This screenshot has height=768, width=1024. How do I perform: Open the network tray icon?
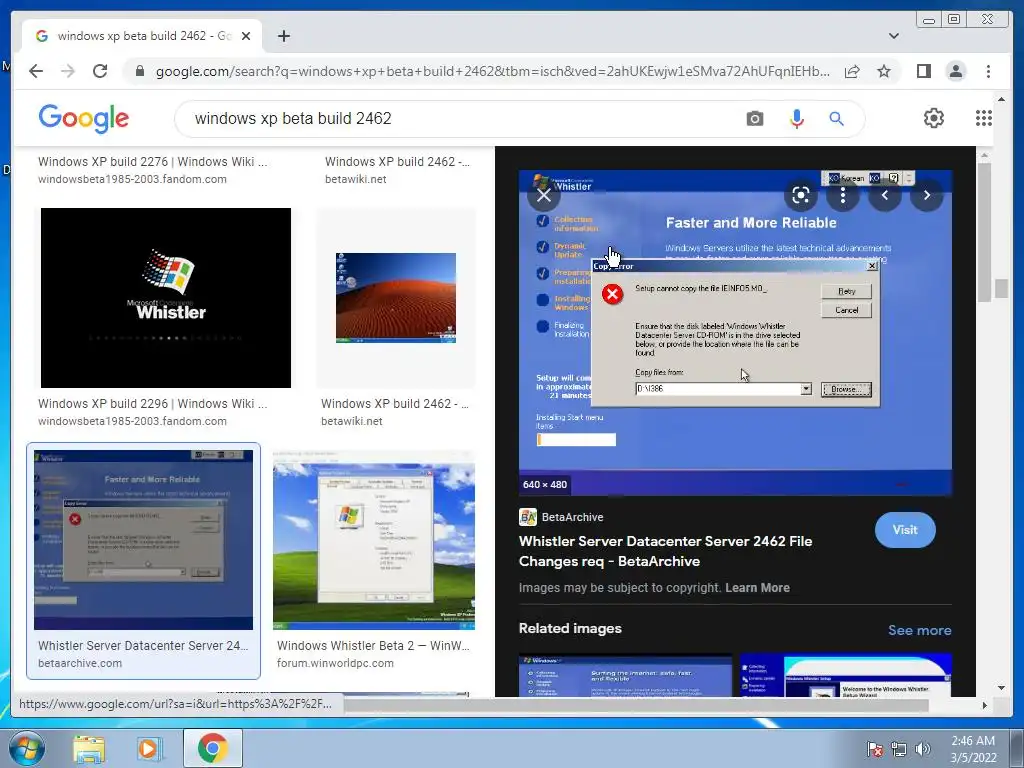click(x=899, y=749)
